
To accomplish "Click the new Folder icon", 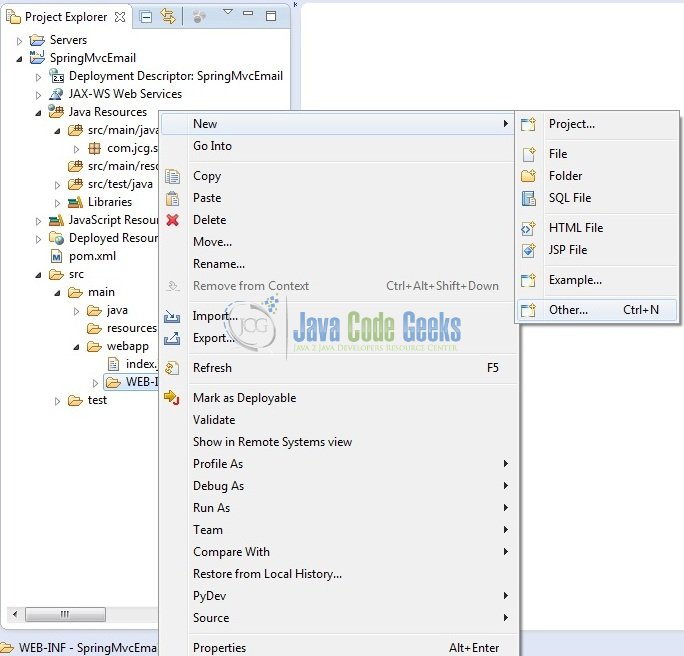I will pyautogui.click(x=528, y=176).
